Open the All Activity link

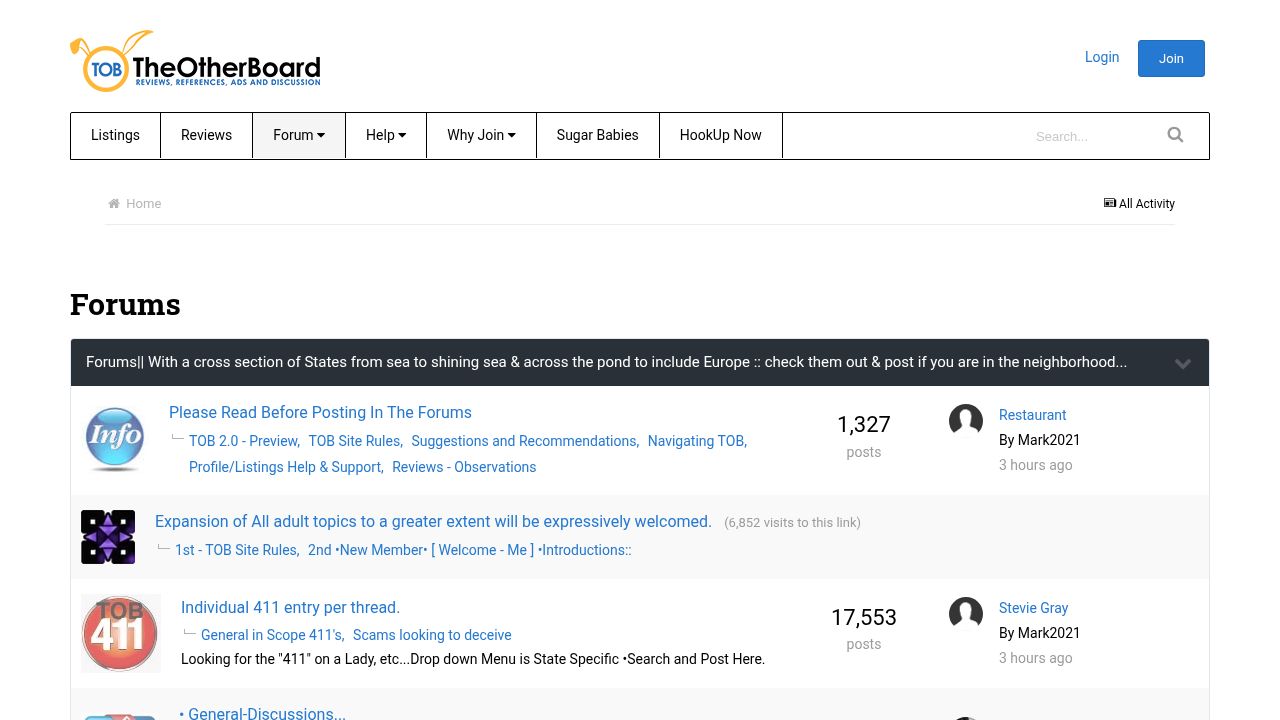click(1139, 203)
